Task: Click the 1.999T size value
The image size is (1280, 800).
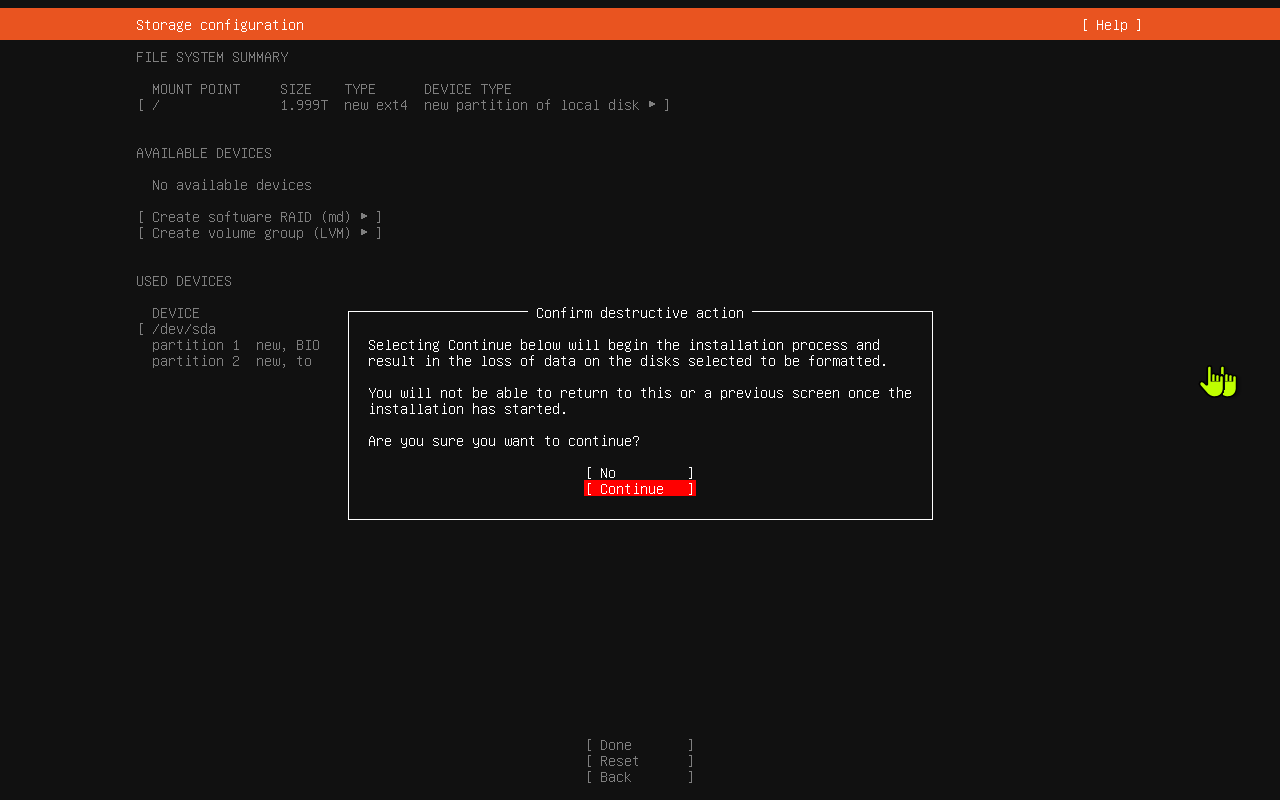Action: coord(304,105)
